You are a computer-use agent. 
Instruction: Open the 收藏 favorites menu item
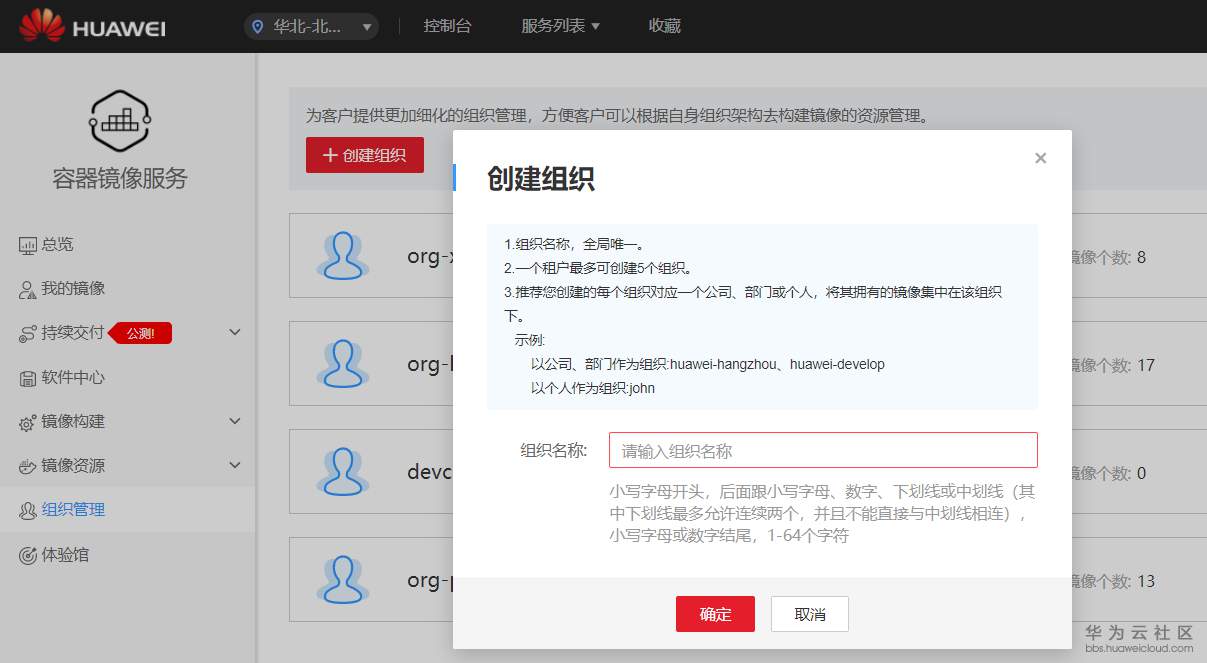tap(666, 26)
